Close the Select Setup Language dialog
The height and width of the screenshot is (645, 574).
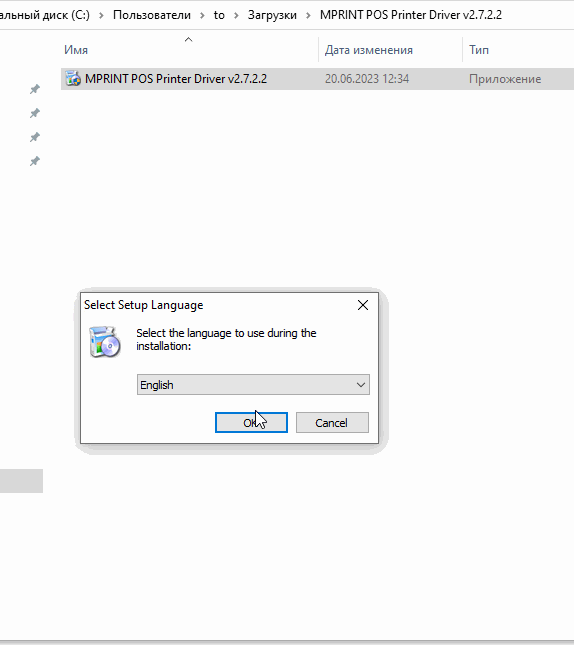point(363,305)
